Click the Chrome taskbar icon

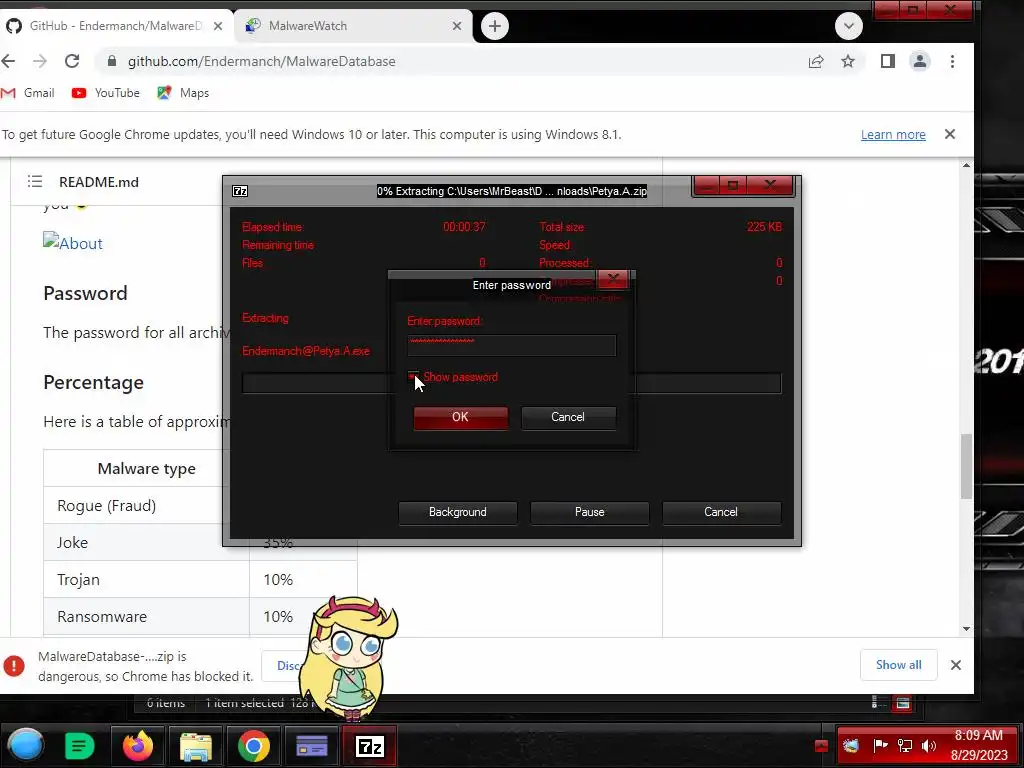[253, 746]
